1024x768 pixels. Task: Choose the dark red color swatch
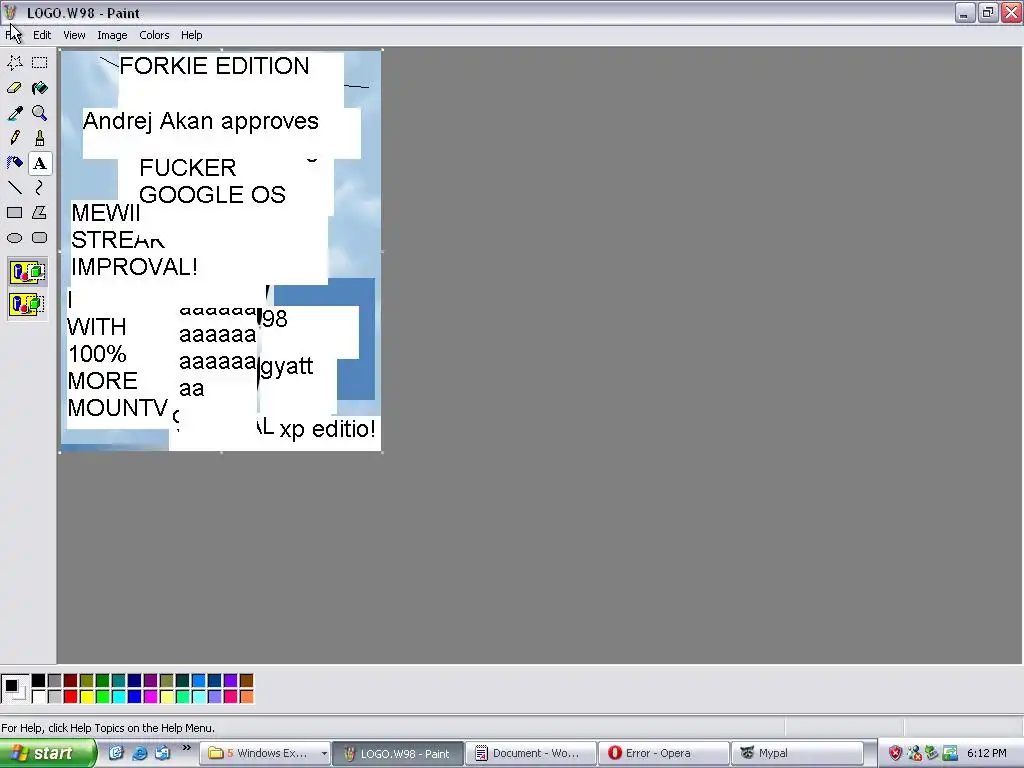pos(71,681)
